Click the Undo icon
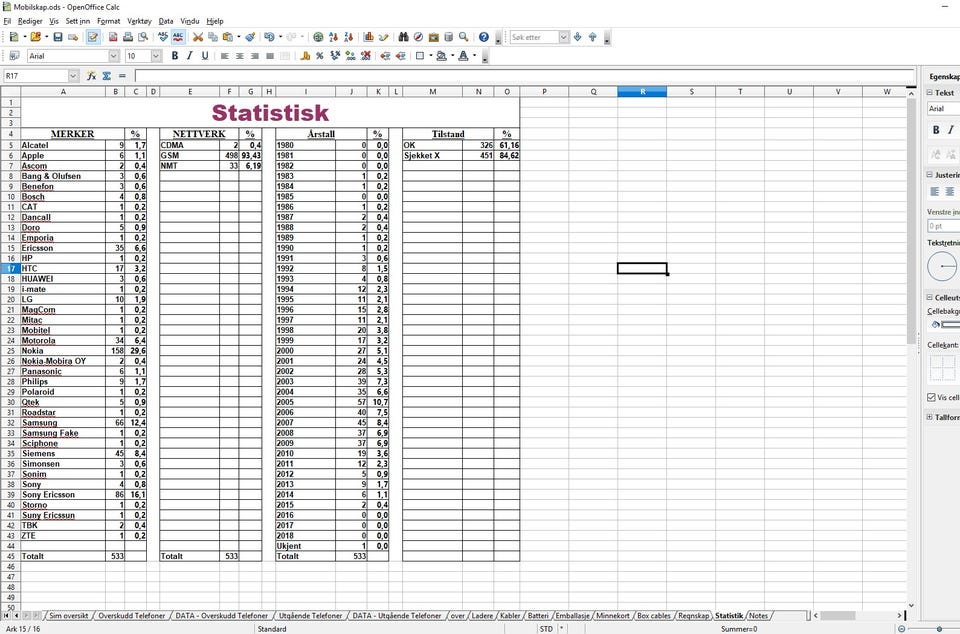Viewport: 960px width, 634px height. coord(269,37)
